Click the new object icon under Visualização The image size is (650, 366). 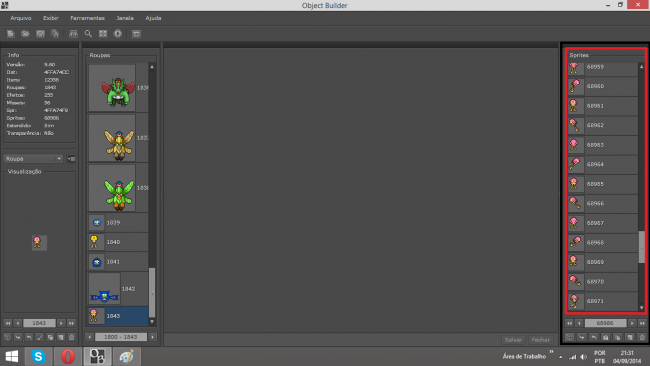[x=61, y=337]
